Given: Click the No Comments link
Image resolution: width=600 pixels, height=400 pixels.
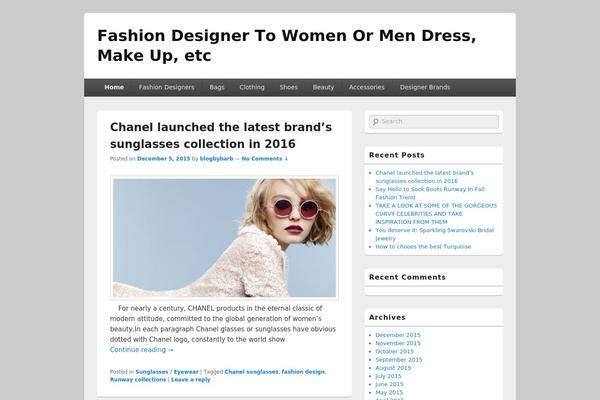Looking at the screenshot, I should pyautogui.click(x=264, y=159).
